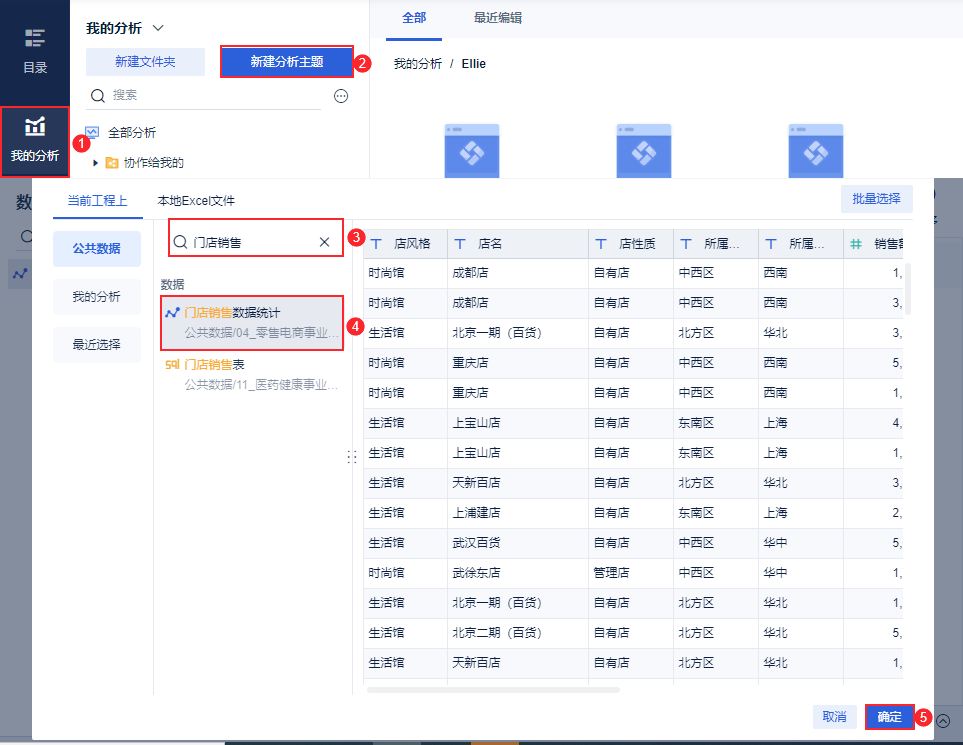Click the SQL icon of 门店销售表
This screenshot has width=963, height=745.
pyautogui.click(x=172, y=365)
